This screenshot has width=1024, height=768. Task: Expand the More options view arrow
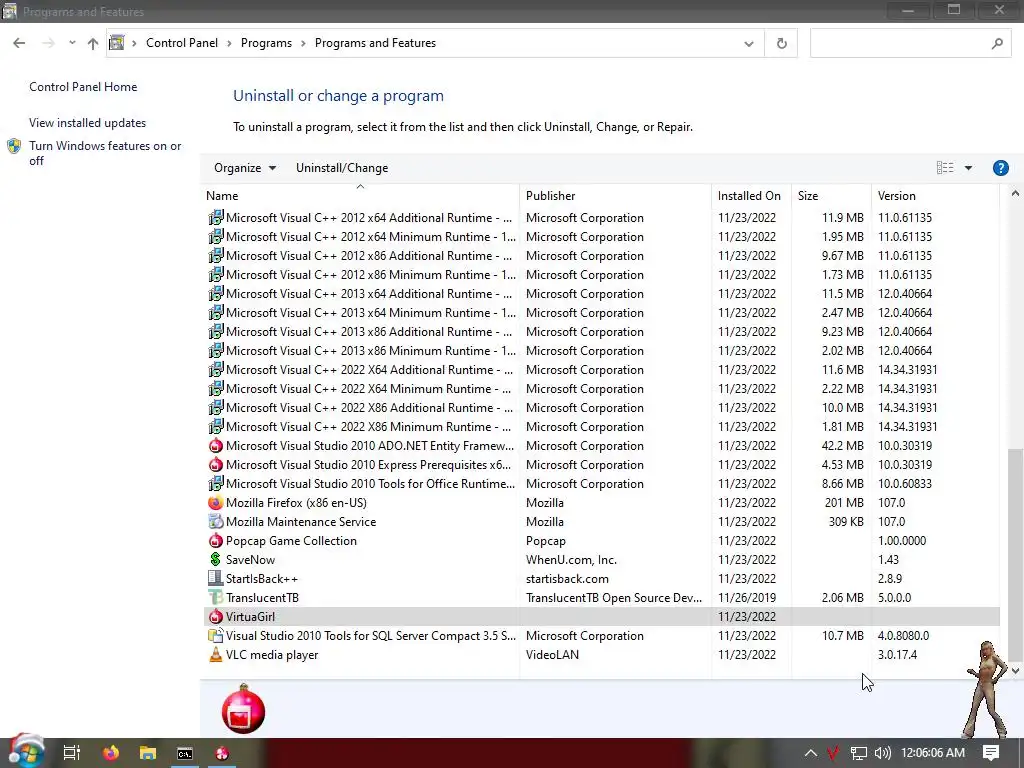click(x=968, y=168)
